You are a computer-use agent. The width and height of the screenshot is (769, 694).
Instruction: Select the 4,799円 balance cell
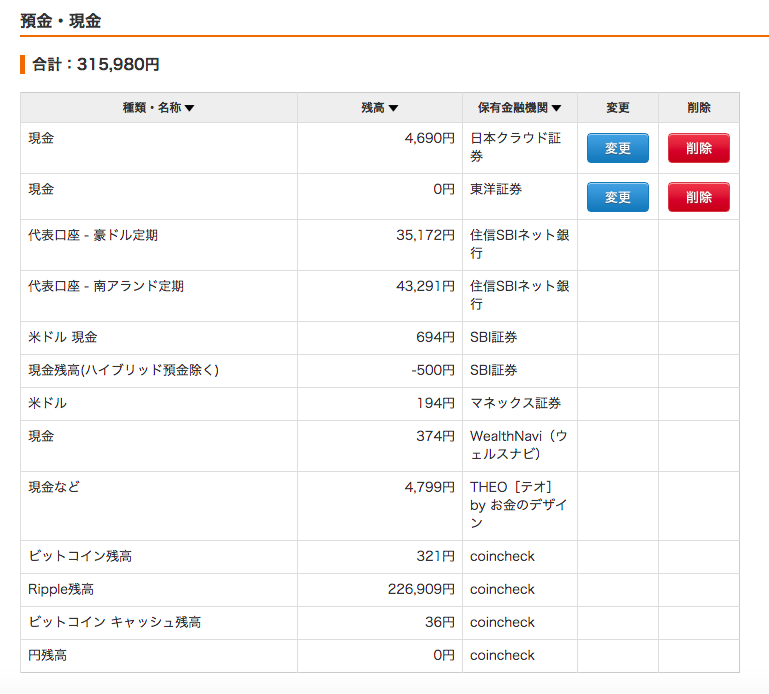380,506
